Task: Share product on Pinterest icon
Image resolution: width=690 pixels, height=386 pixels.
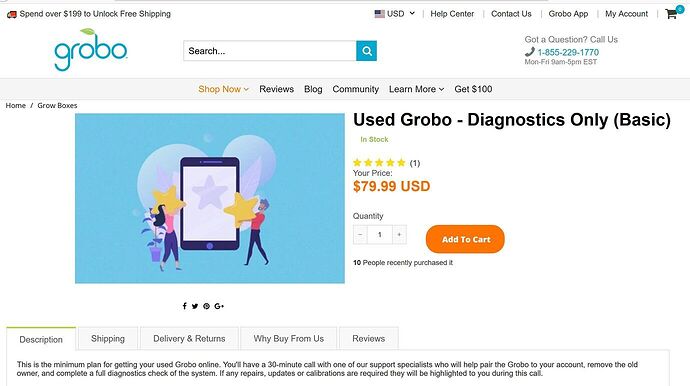Action: 206,306
